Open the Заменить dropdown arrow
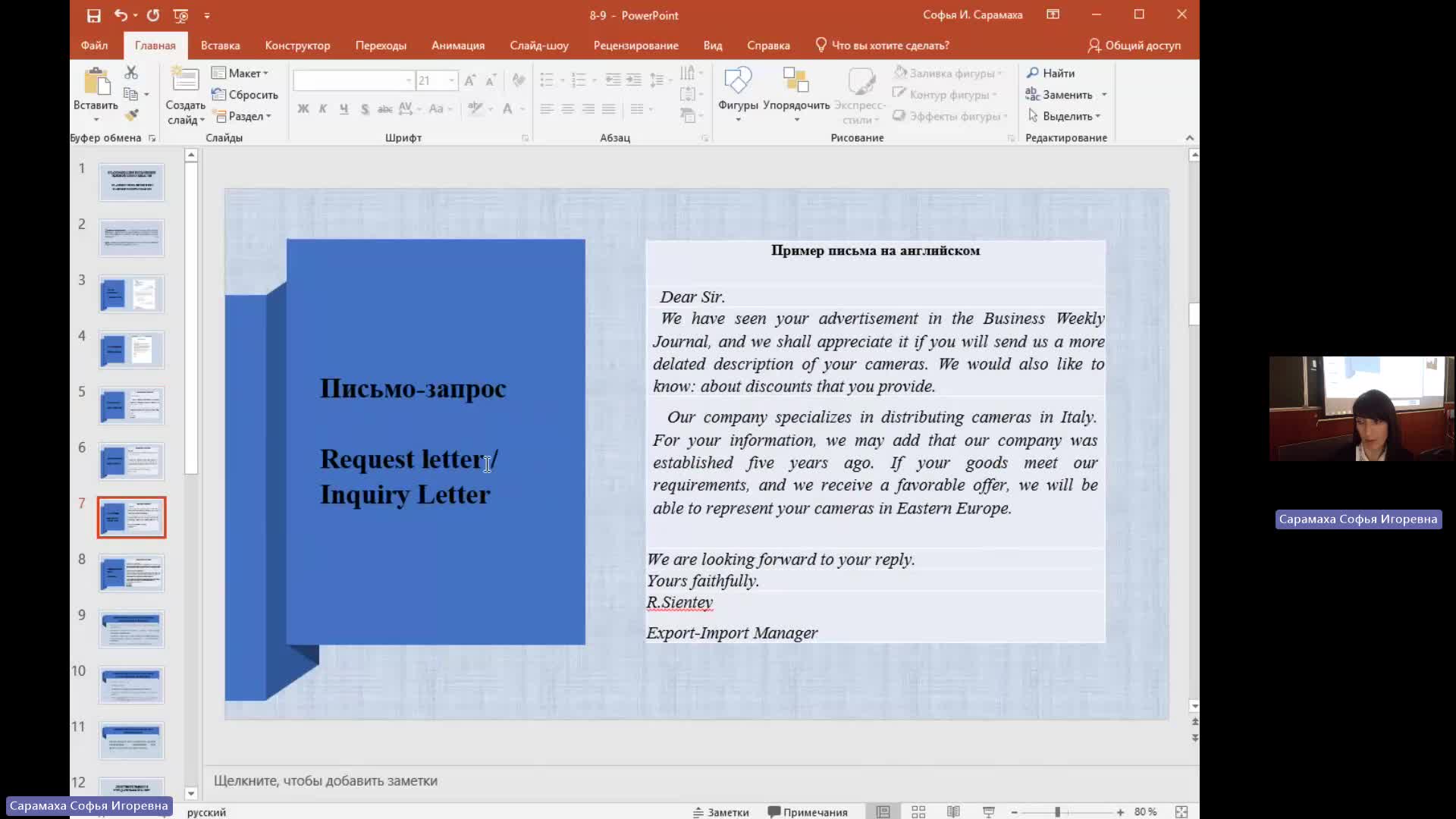 pos(1104,95)
